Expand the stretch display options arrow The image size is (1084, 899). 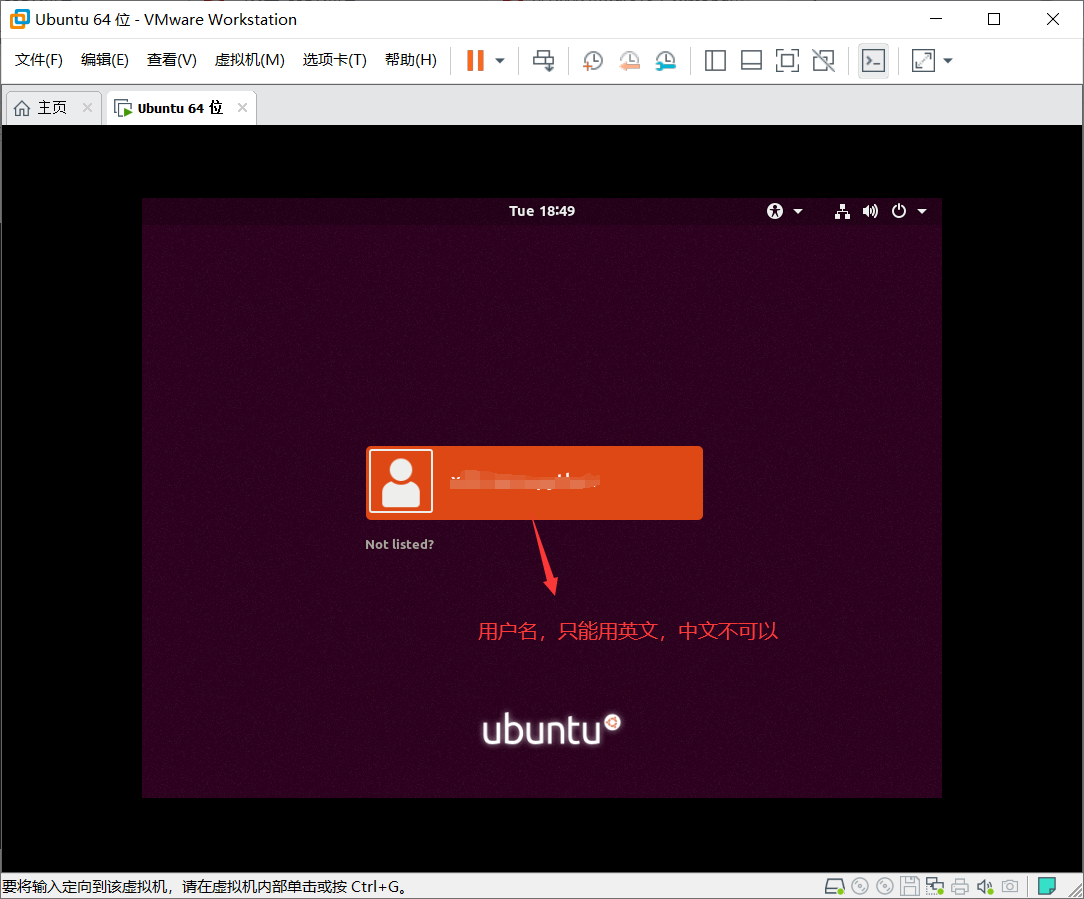[948, 61]
